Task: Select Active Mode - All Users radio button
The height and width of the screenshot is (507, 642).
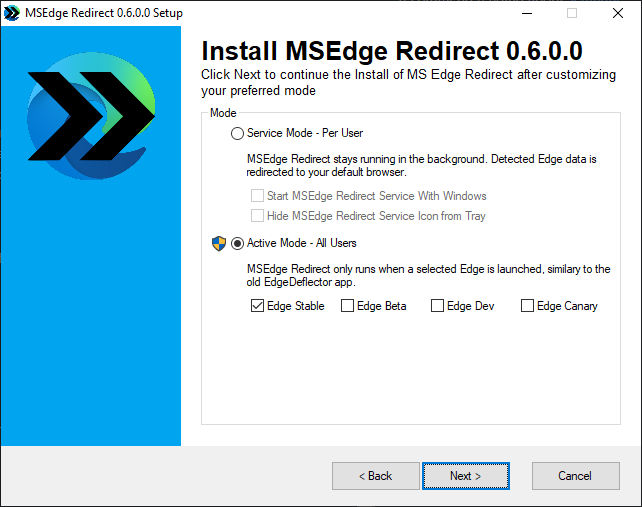Action: (x=237, y=244)
